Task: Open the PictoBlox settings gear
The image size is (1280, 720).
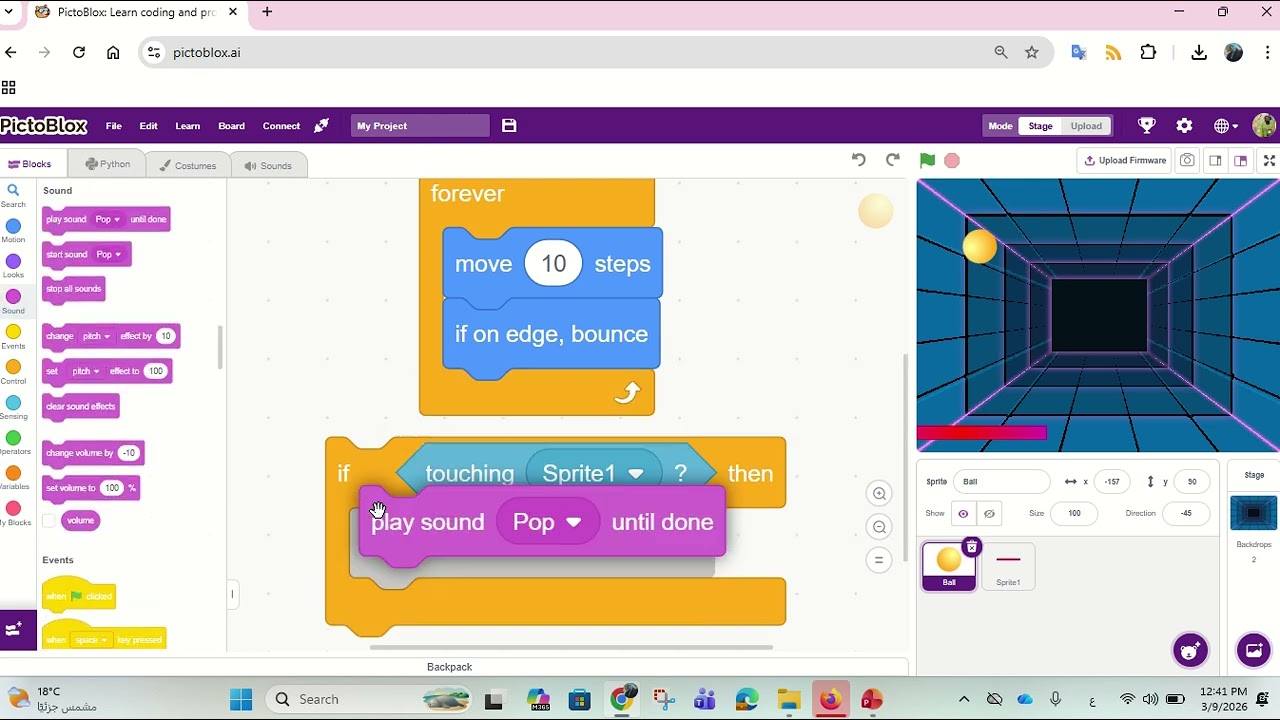Action: 1184,126
